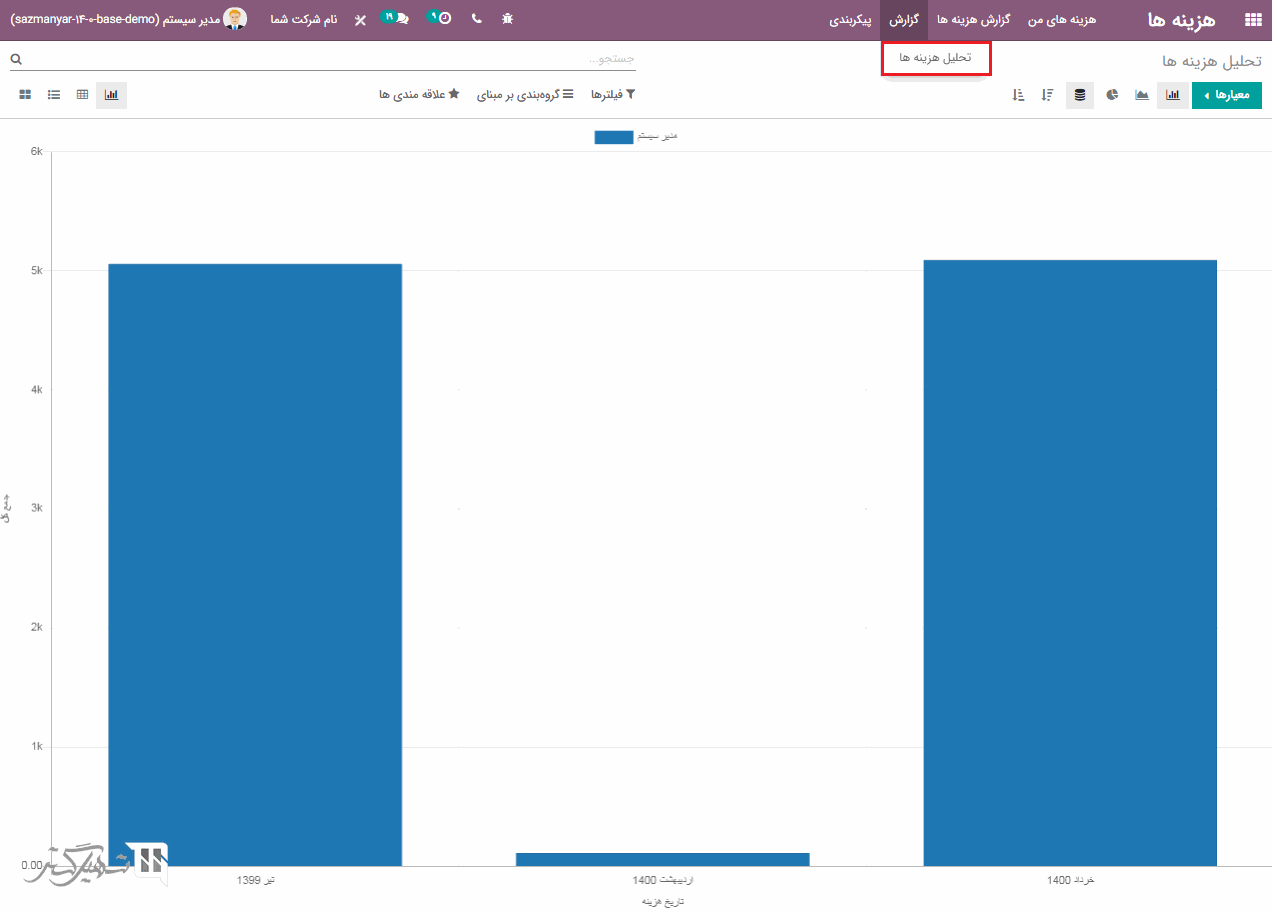Image resolution: width=1272 pixels, height=912 pixels.
Task: Select the pie chart mode
Action: pyautogui.click(x=1112, y=95)
